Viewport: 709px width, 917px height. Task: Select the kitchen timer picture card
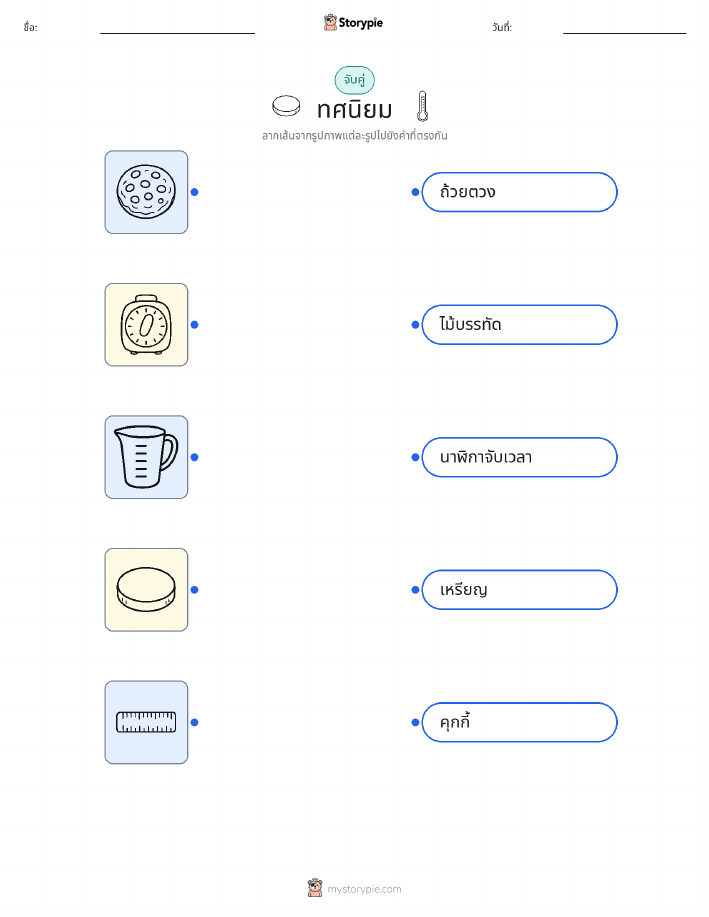[146, 325]
